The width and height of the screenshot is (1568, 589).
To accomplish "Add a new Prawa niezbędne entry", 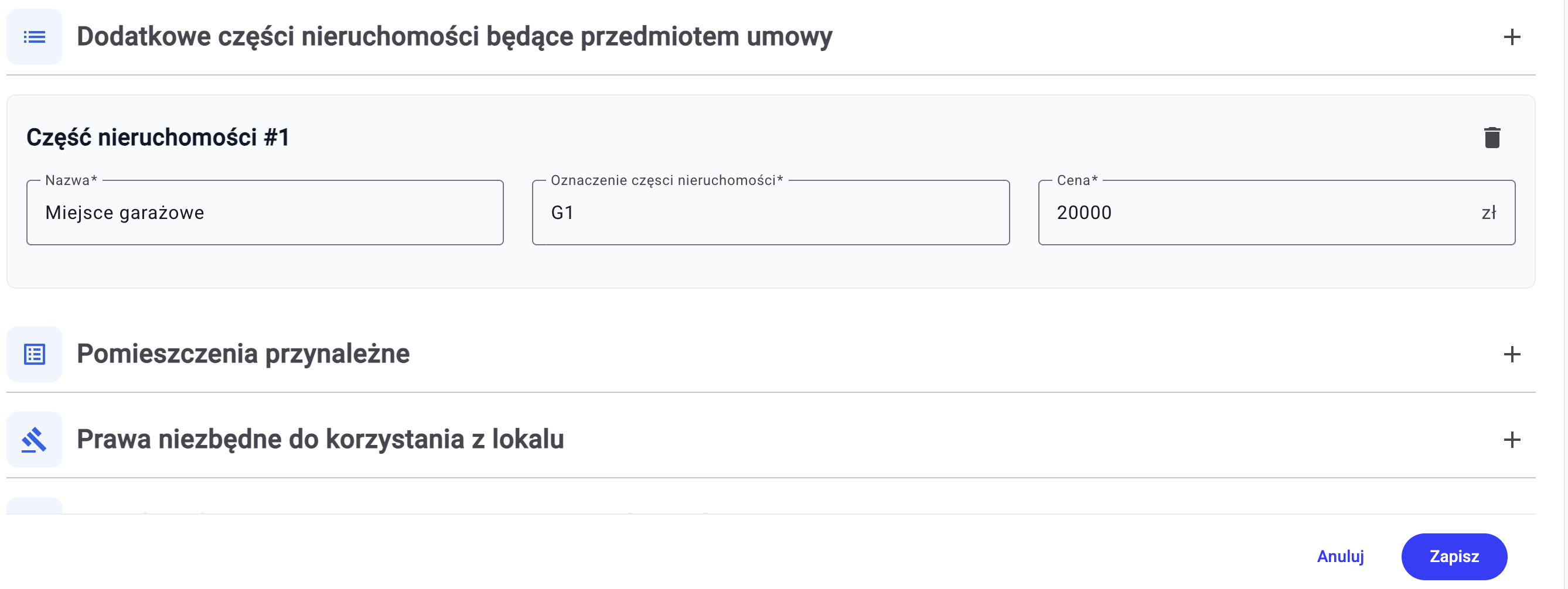I will click(x=1511, y=439).
